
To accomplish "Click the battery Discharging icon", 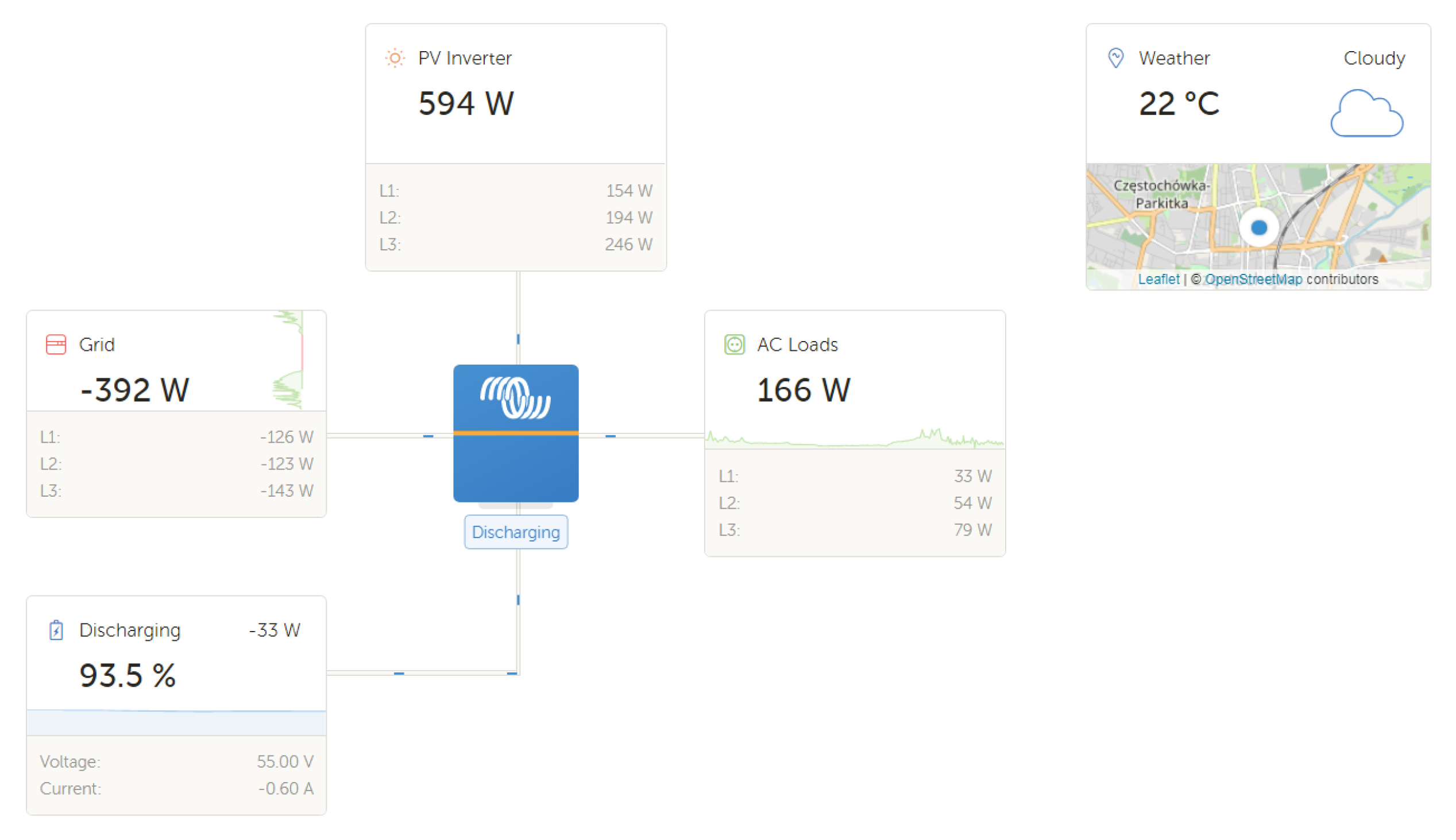I will [56, 630].
